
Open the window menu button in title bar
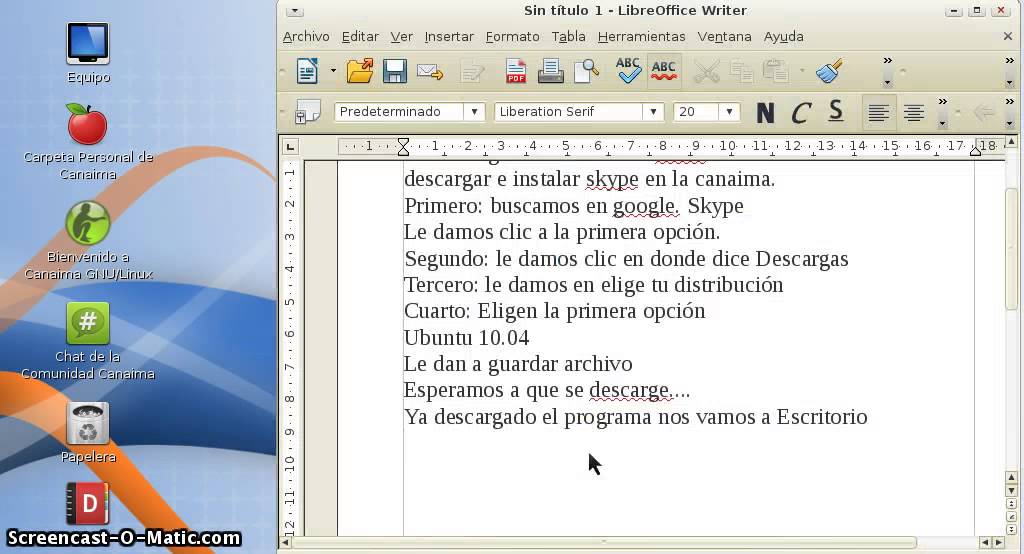pos(295,11)
